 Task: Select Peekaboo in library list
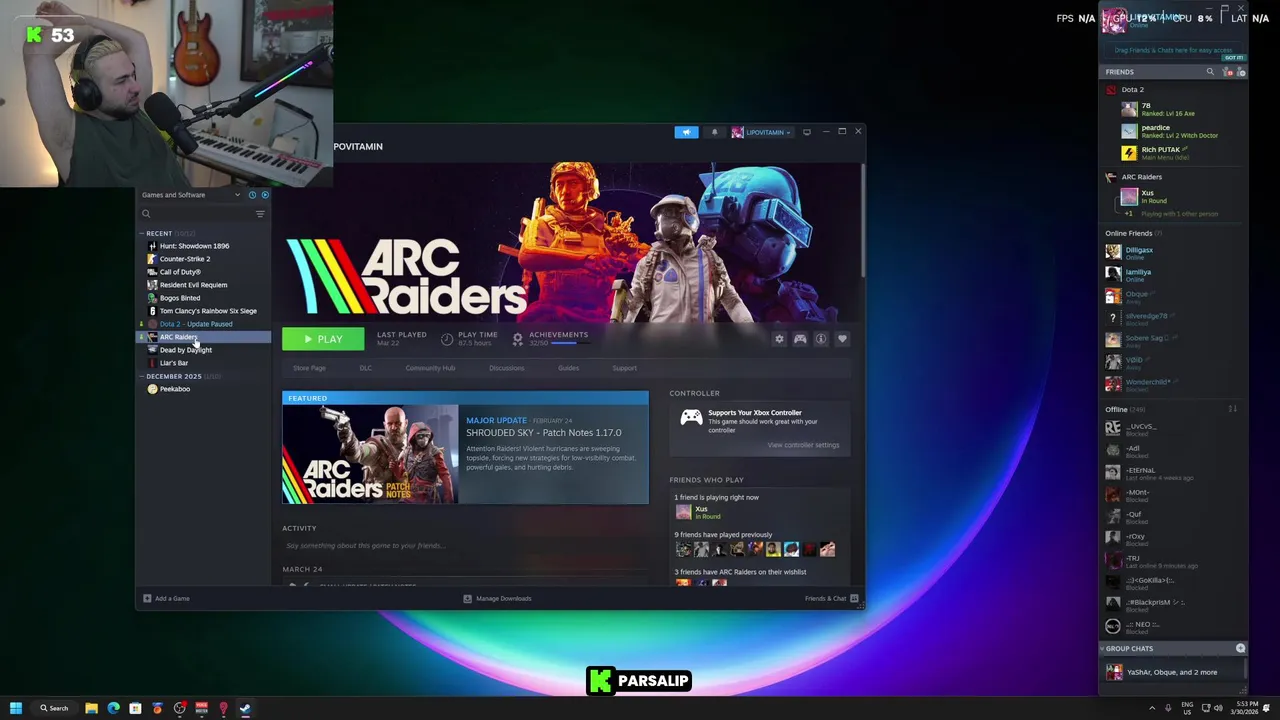pos(175,389)
